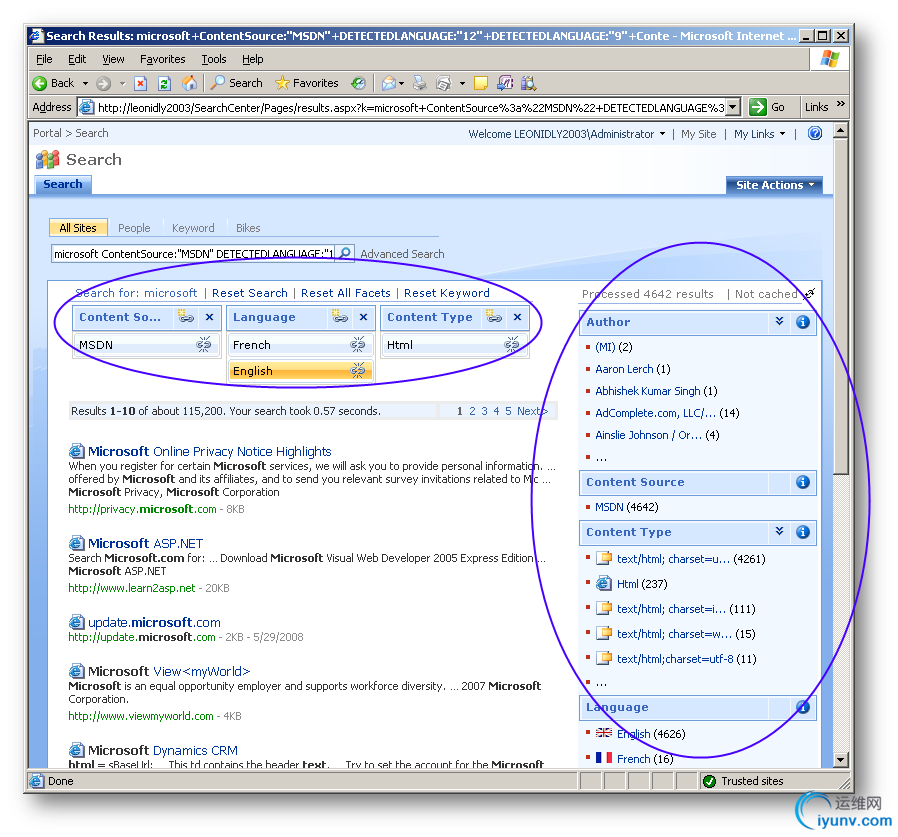Open the Mail button dropdown arrow
The height and width of the screenshot is (837, 898).
[x=401, y=84]
